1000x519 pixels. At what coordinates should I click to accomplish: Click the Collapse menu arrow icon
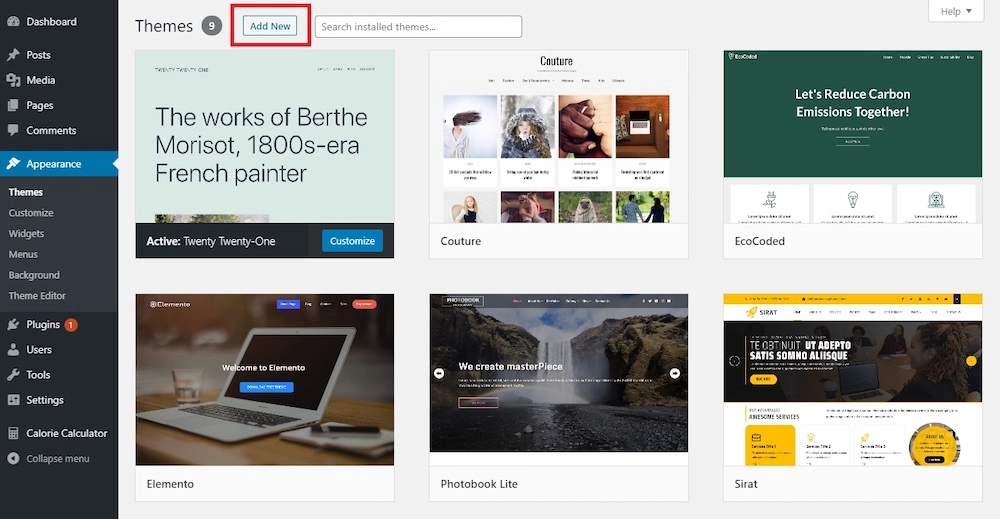(x=13, y=458)
